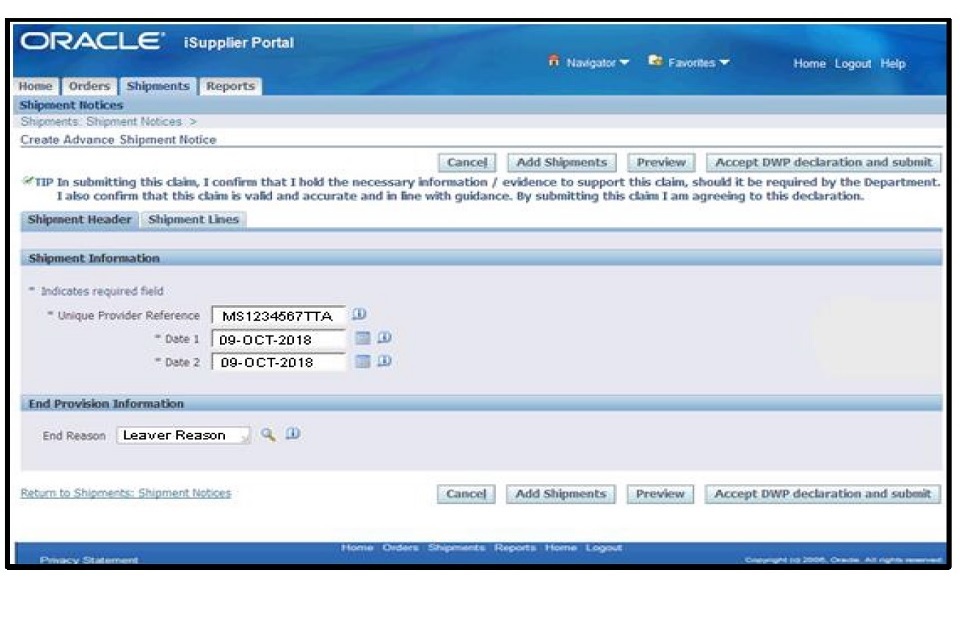
Task: Open the Date 1 calendar picker
Action: 364,339
